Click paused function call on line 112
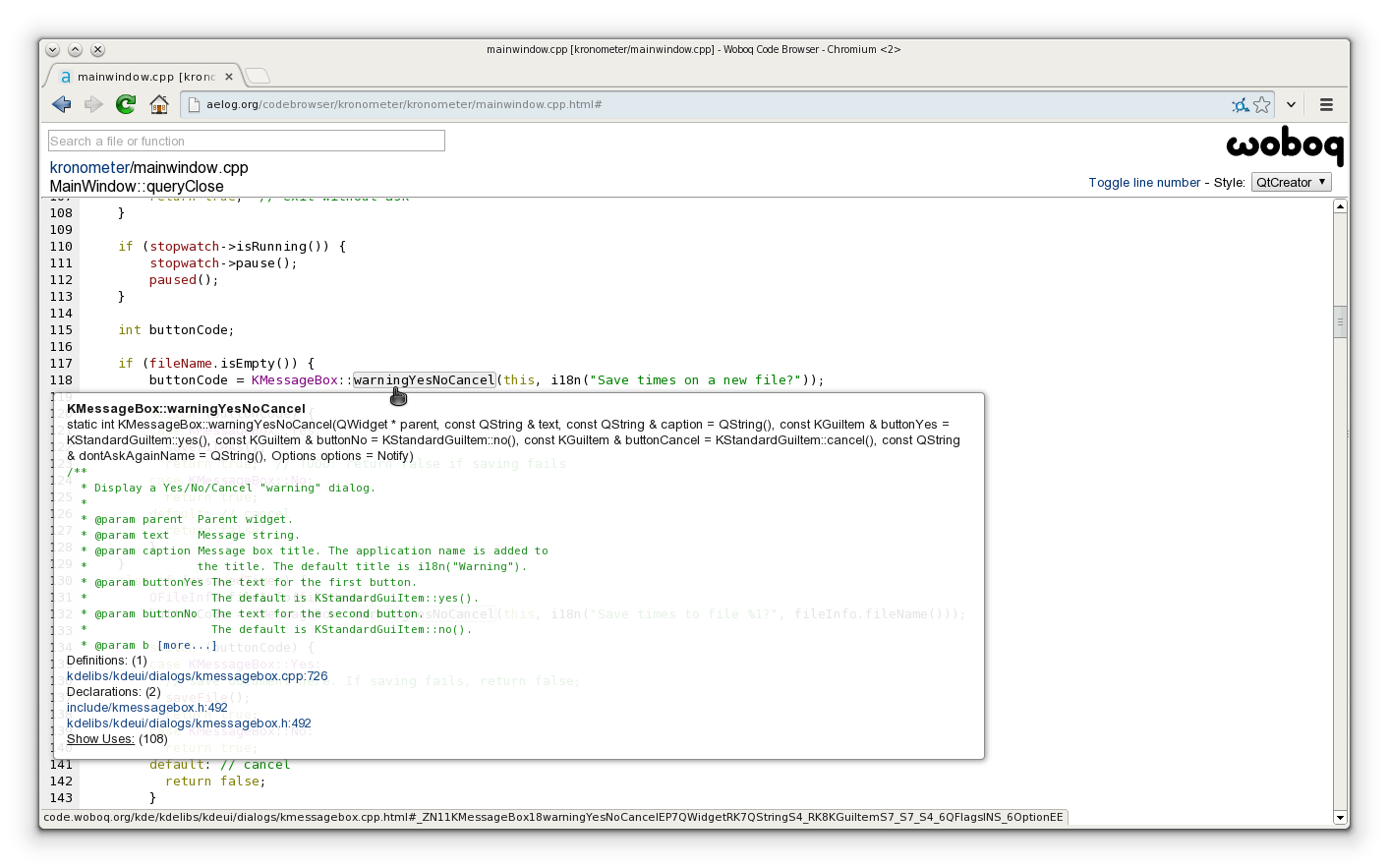Image resolution: width=1389 pixels, height=868 pixels. 173,280
